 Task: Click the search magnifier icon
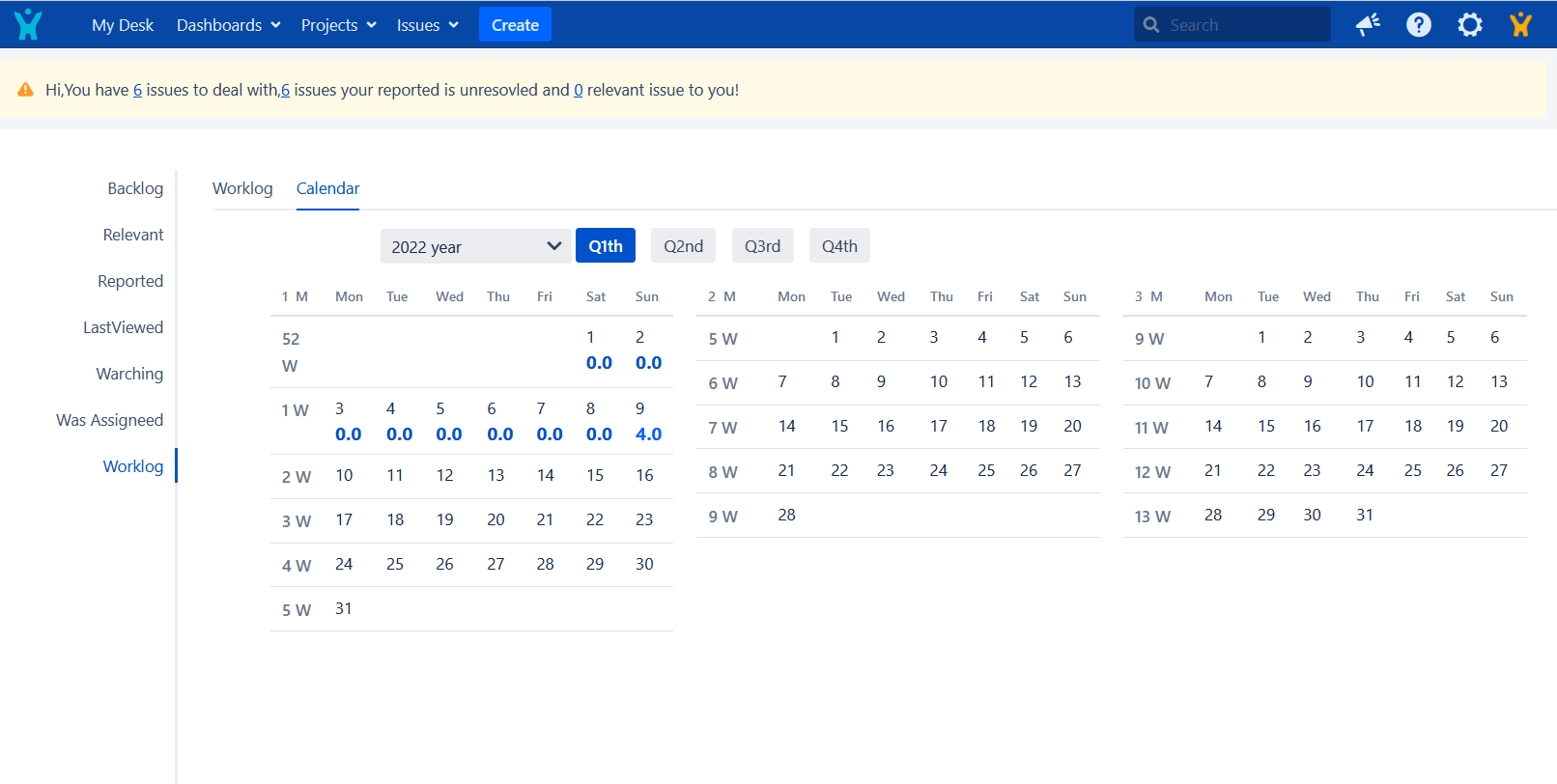(1151, 25)
